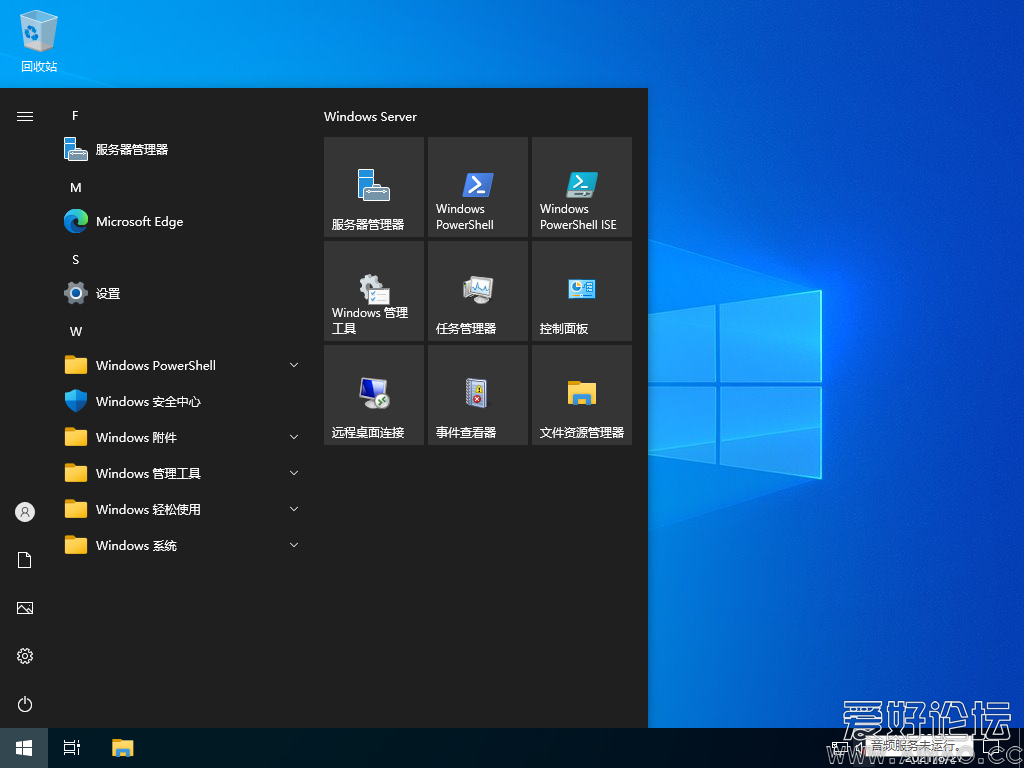
Task: Open Task View on the taskbar
Action: pyautogui.click(x=72, y=748)
